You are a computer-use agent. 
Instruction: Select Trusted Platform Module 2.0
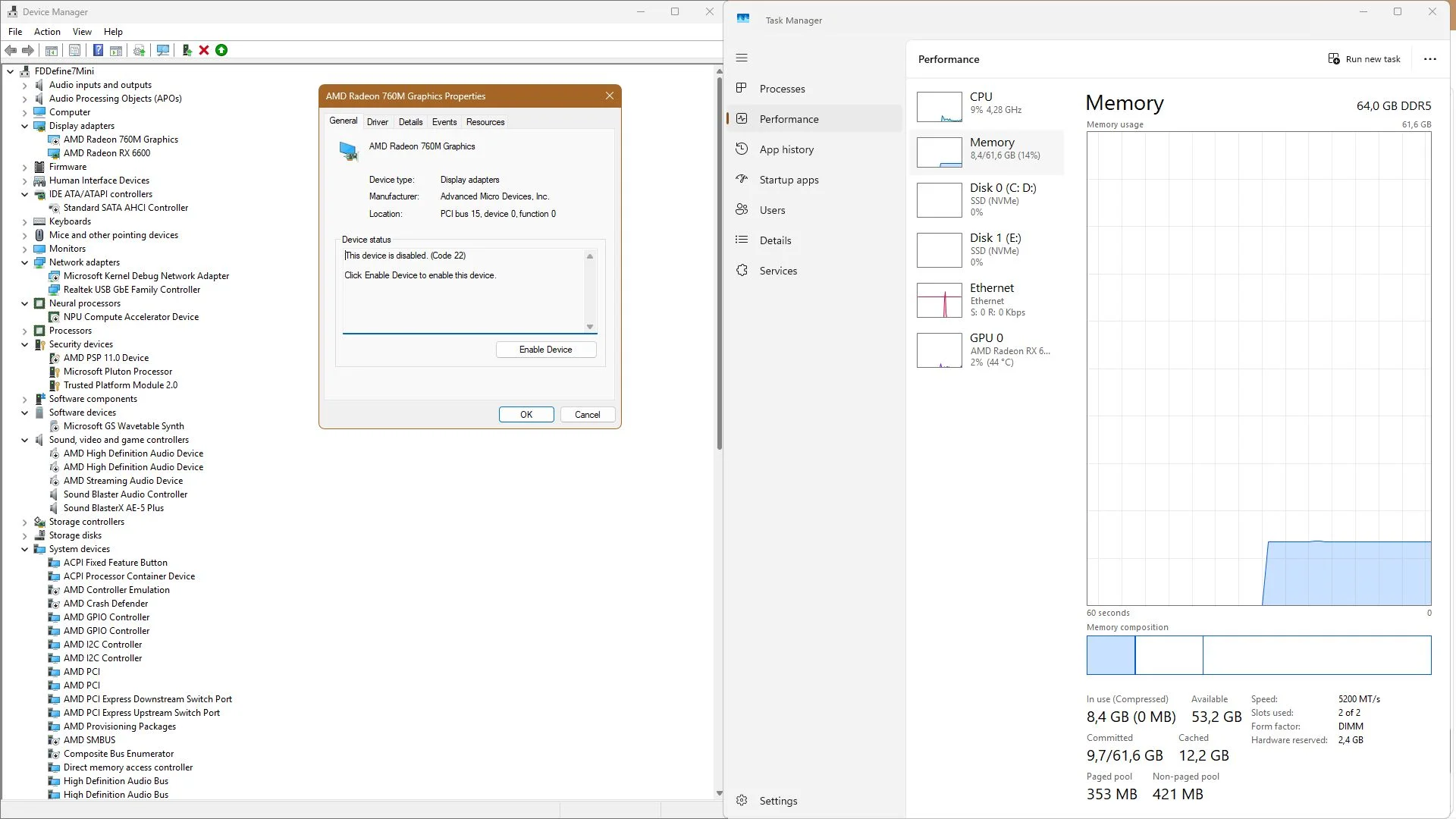click(121, 385)
